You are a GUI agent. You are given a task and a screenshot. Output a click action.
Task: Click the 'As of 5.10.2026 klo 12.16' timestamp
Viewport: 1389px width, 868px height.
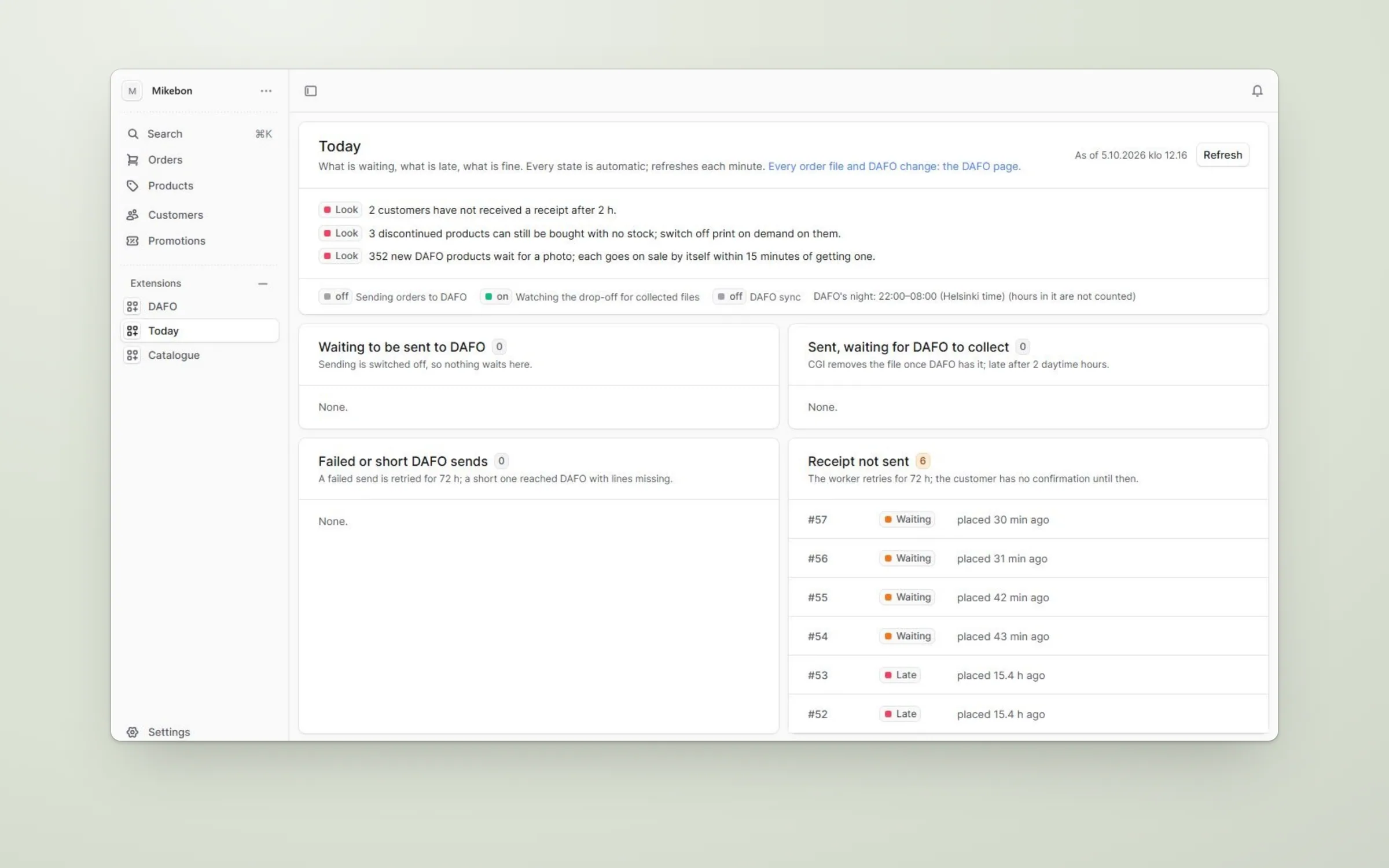[x=1131, y=155]
